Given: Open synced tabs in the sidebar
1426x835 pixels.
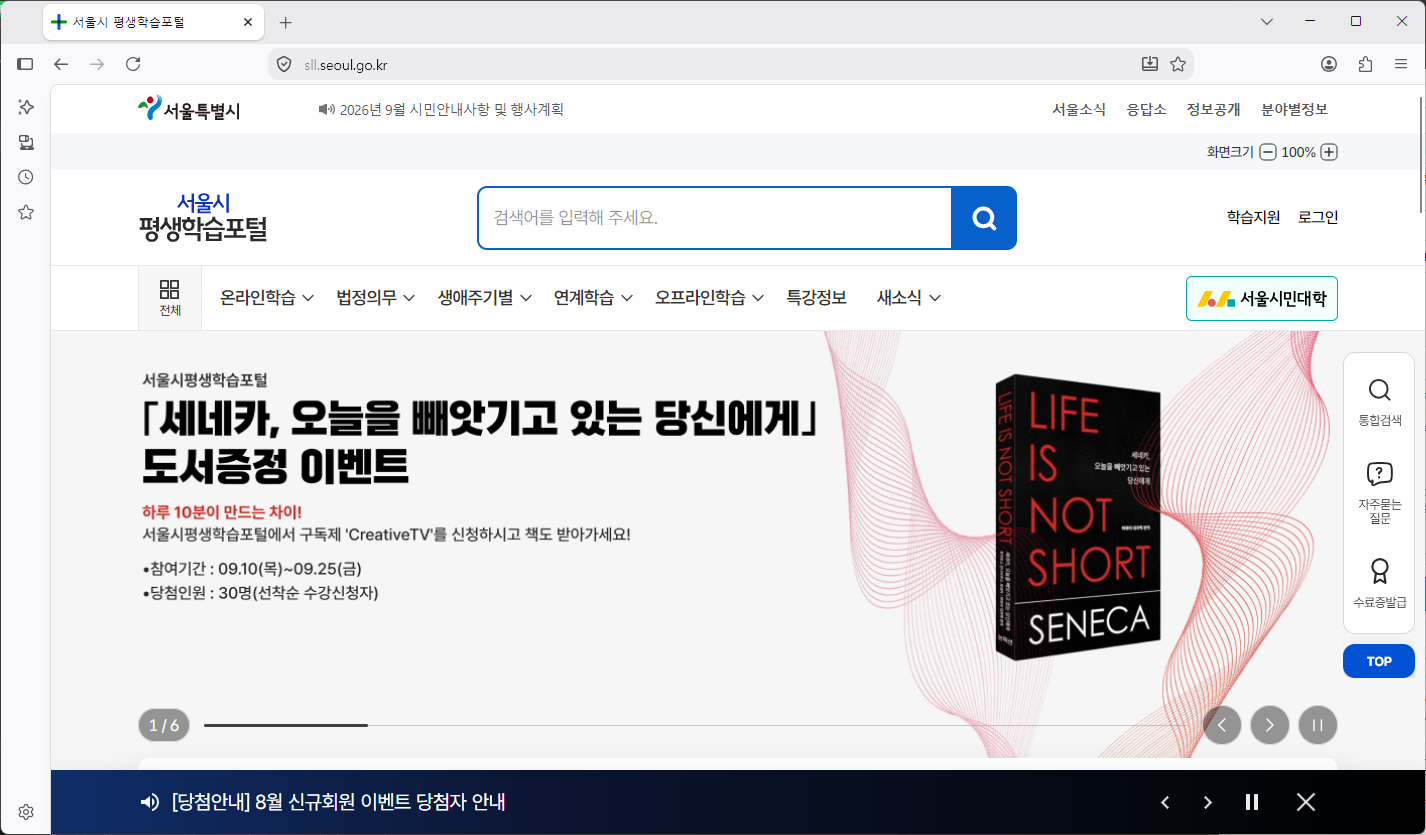Looking at the screenshot, I should [26, 142].
